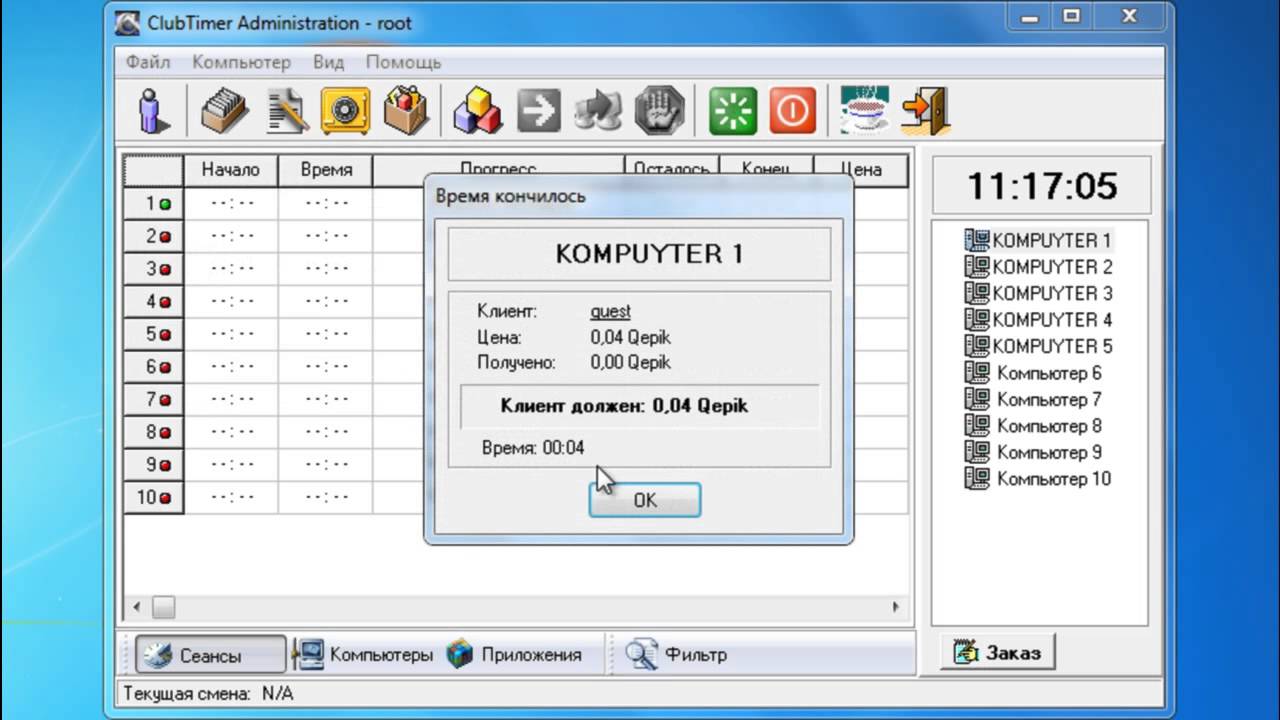Switch to the Сеансы tab

(x=211, y=656)
